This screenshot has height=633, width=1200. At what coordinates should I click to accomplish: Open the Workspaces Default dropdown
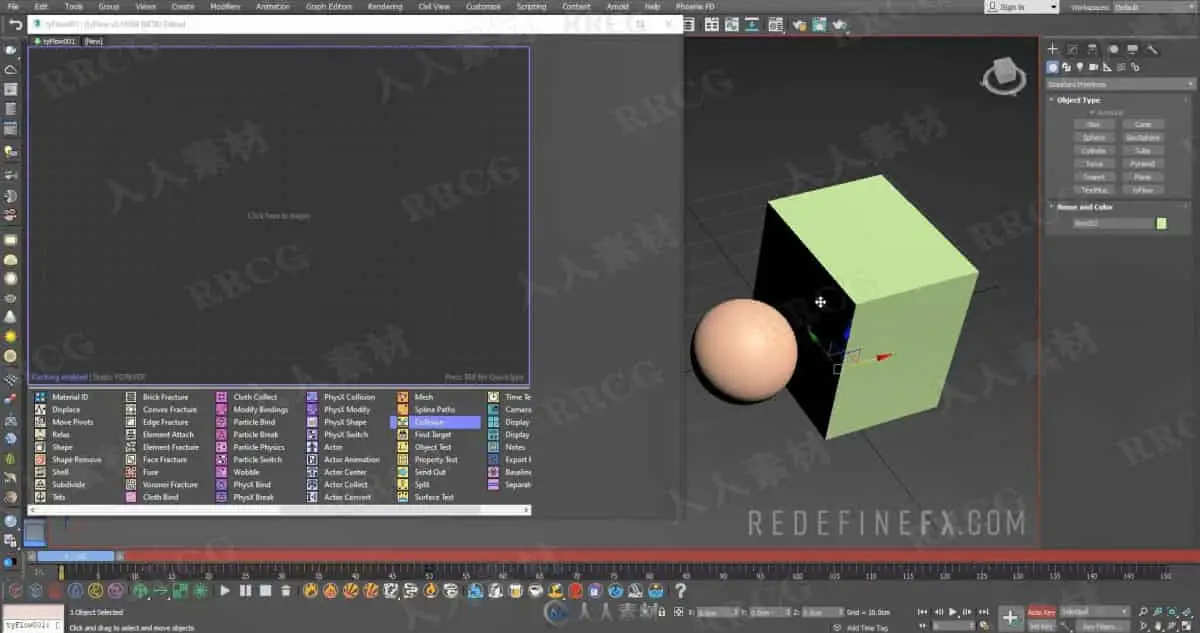(x=1154, y=6)
